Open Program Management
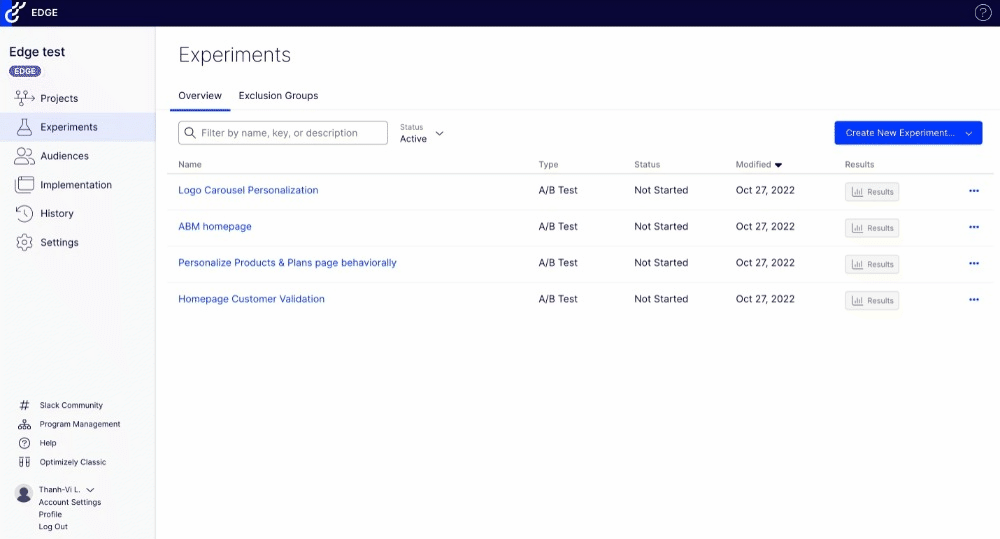 (x=80, y=424)
